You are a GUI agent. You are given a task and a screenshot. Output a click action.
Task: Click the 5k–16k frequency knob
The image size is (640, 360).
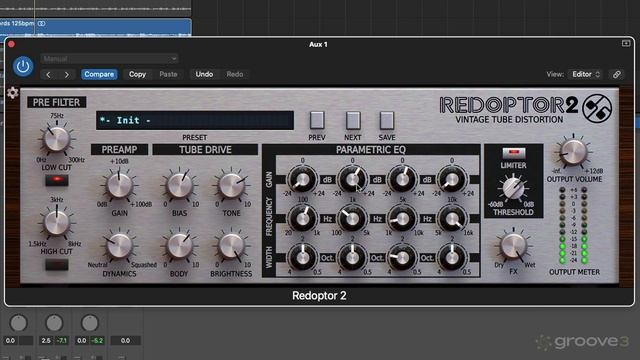click(452, 219)
